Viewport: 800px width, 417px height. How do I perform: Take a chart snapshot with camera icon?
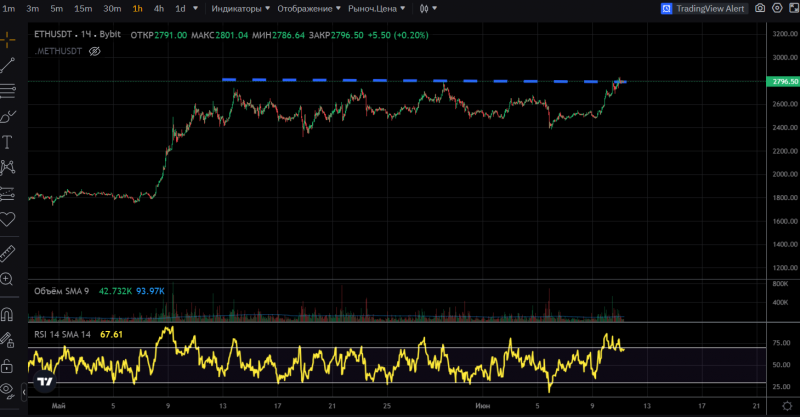point(760,8)
